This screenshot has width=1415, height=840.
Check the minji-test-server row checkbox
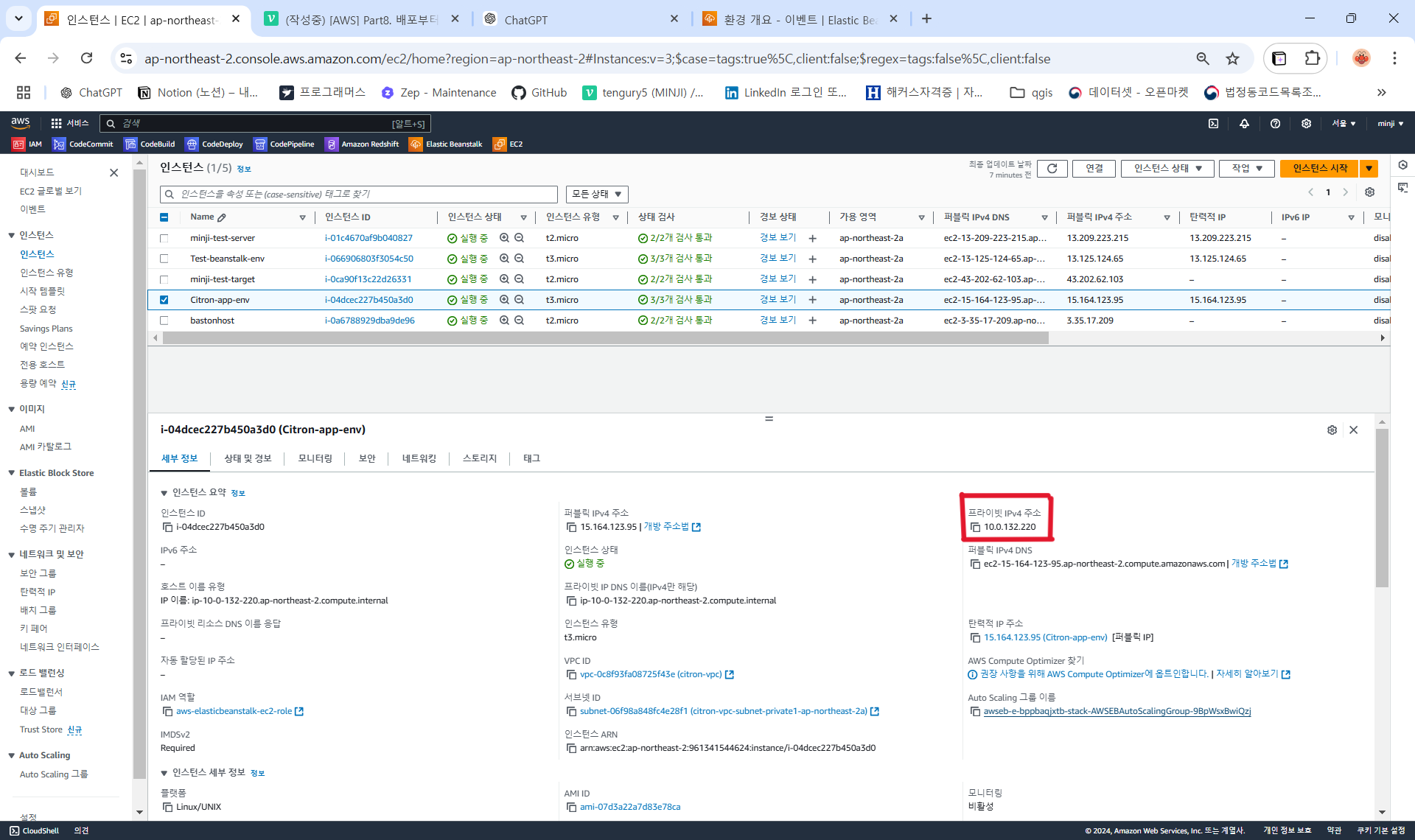pyautogui.click(x=164, y=239)
